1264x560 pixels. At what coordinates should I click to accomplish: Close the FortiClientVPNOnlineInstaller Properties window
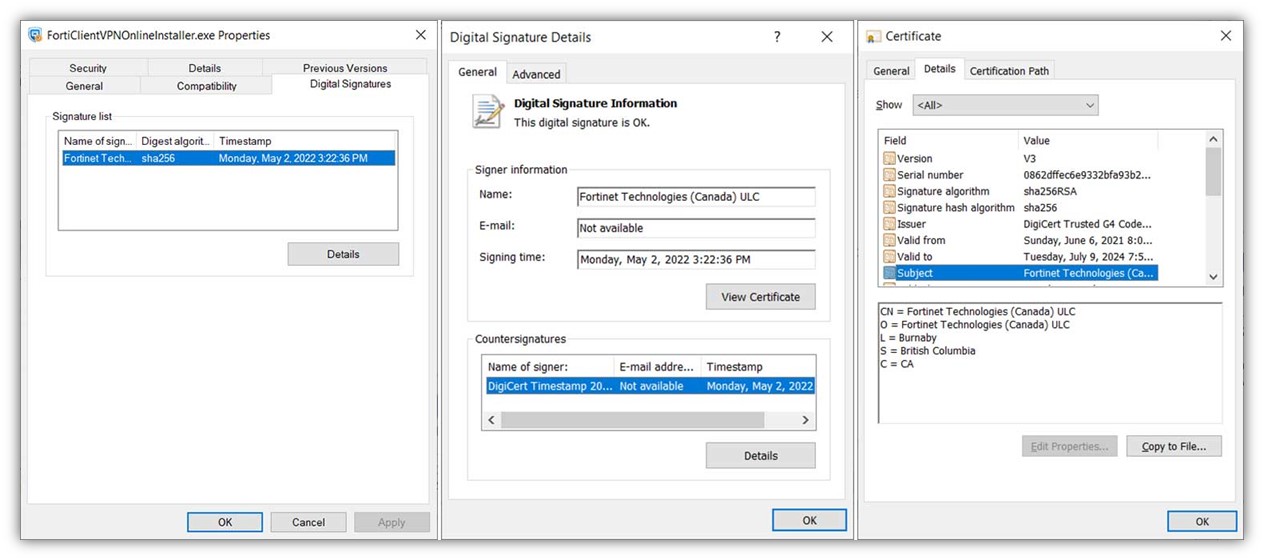[421, 35]
